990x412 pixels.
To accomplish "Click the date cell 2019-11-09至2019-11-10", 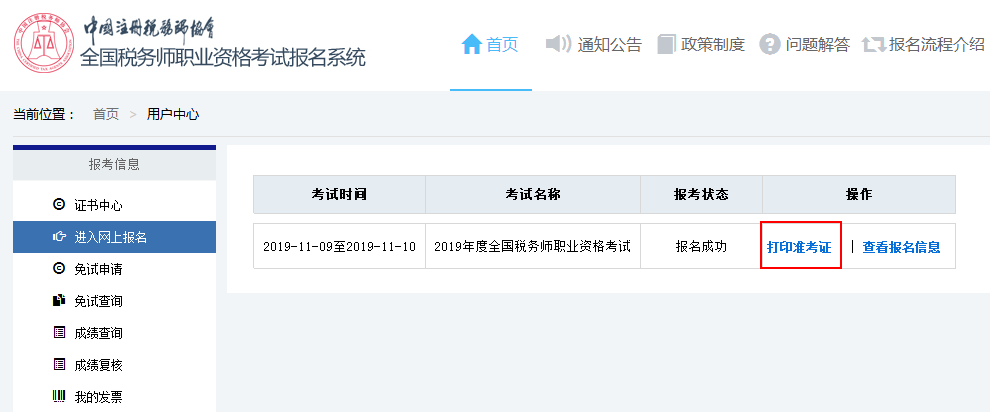I will [339, 246].
